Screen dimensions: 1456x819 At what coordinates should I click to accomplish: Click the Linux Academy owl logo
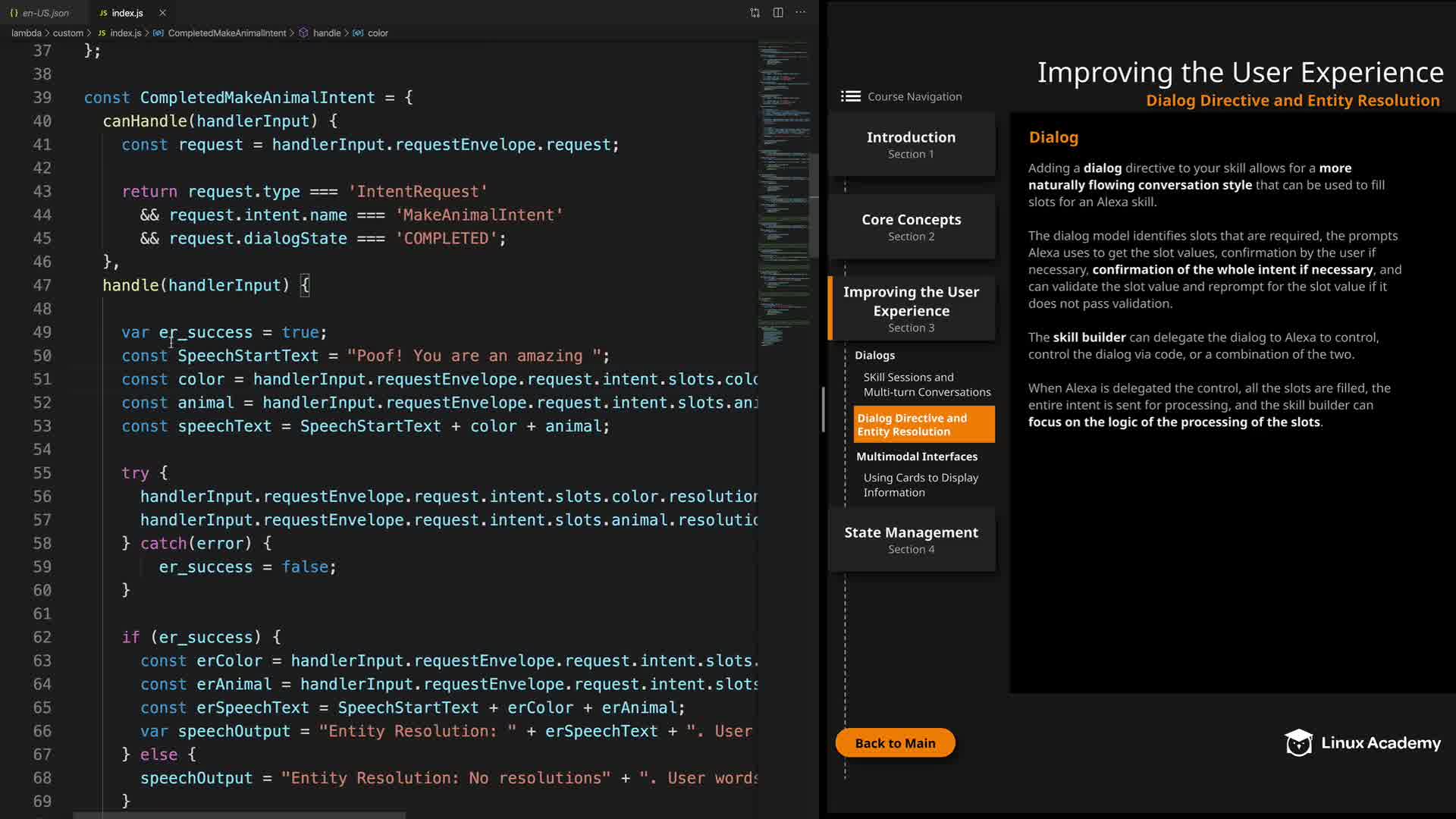[x=1298, y=743]
